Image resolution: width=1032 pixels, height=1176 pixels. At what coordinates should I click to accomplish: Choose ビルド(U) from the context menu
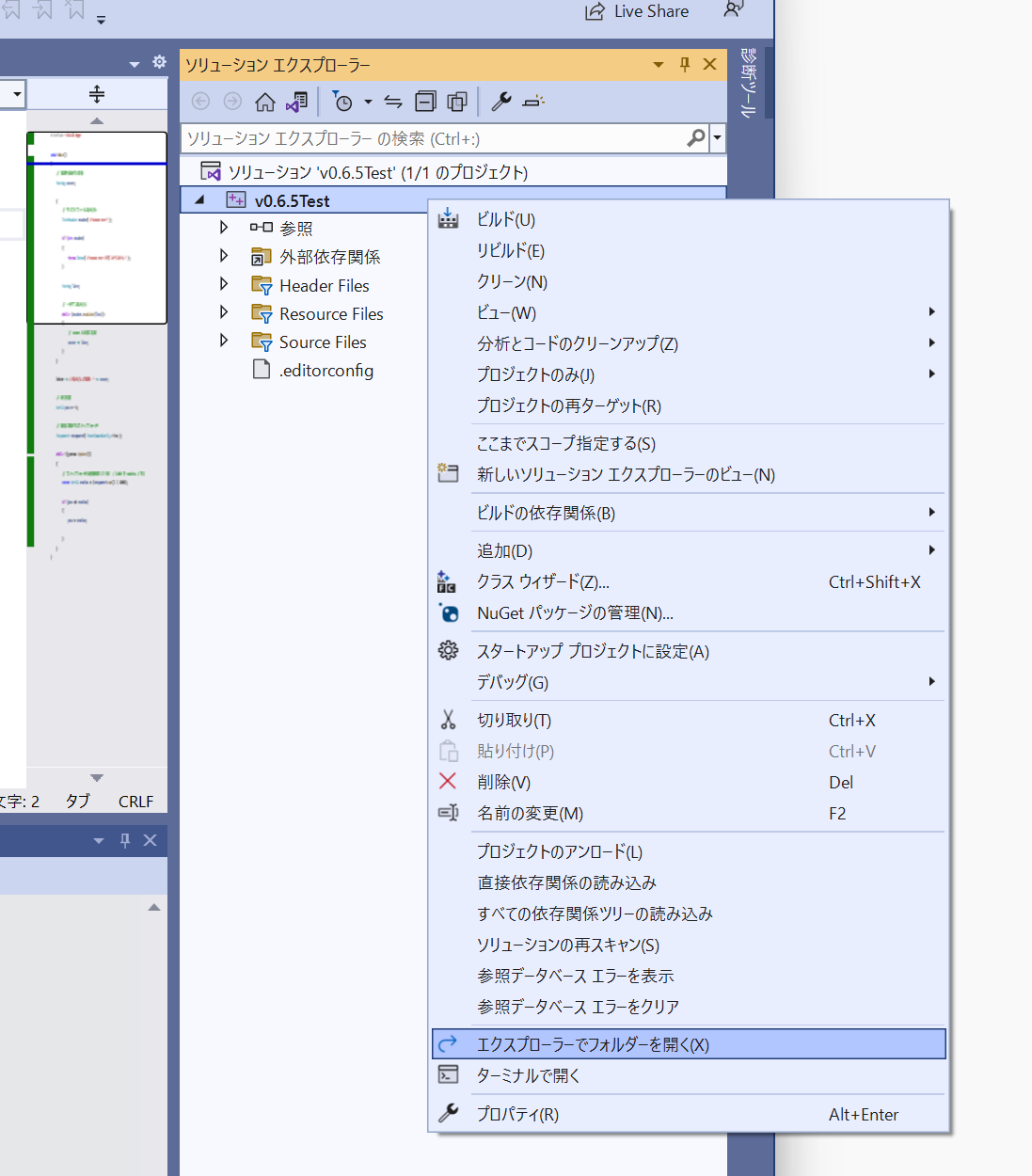pyautogui.click(x=689, y=219)
